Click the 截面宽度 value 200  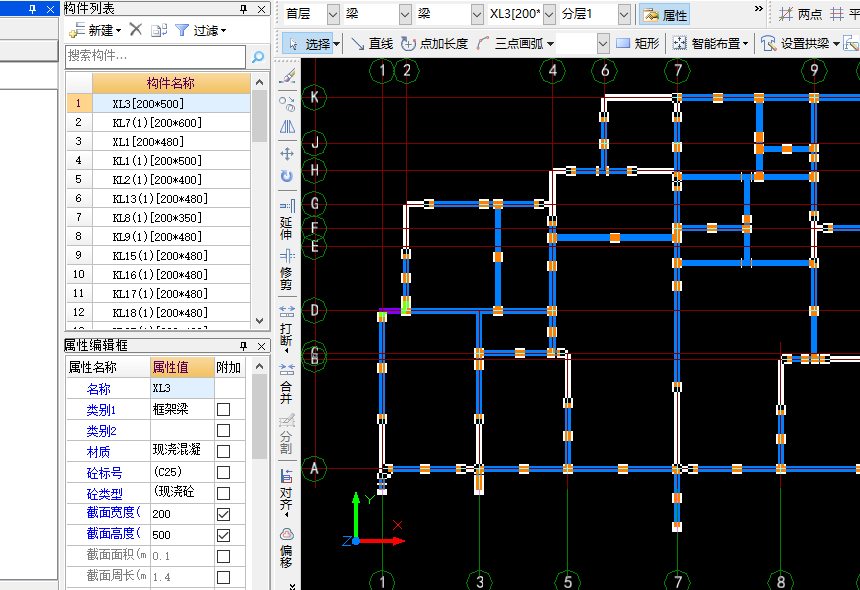[182, 514]
